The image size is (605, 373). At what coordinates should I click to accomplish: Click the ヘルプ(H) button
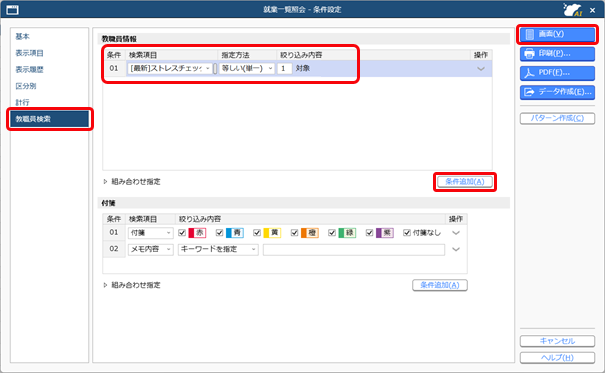[557, 358]
